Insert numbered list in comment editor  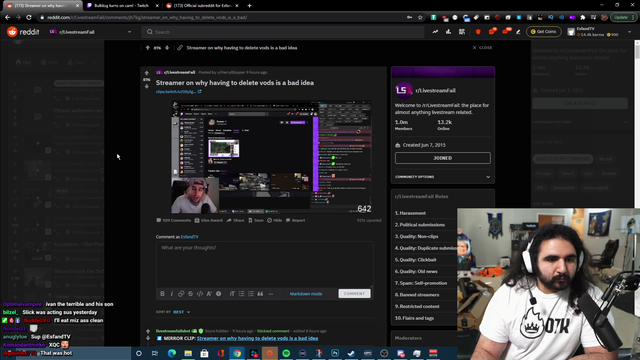(251, 294)
